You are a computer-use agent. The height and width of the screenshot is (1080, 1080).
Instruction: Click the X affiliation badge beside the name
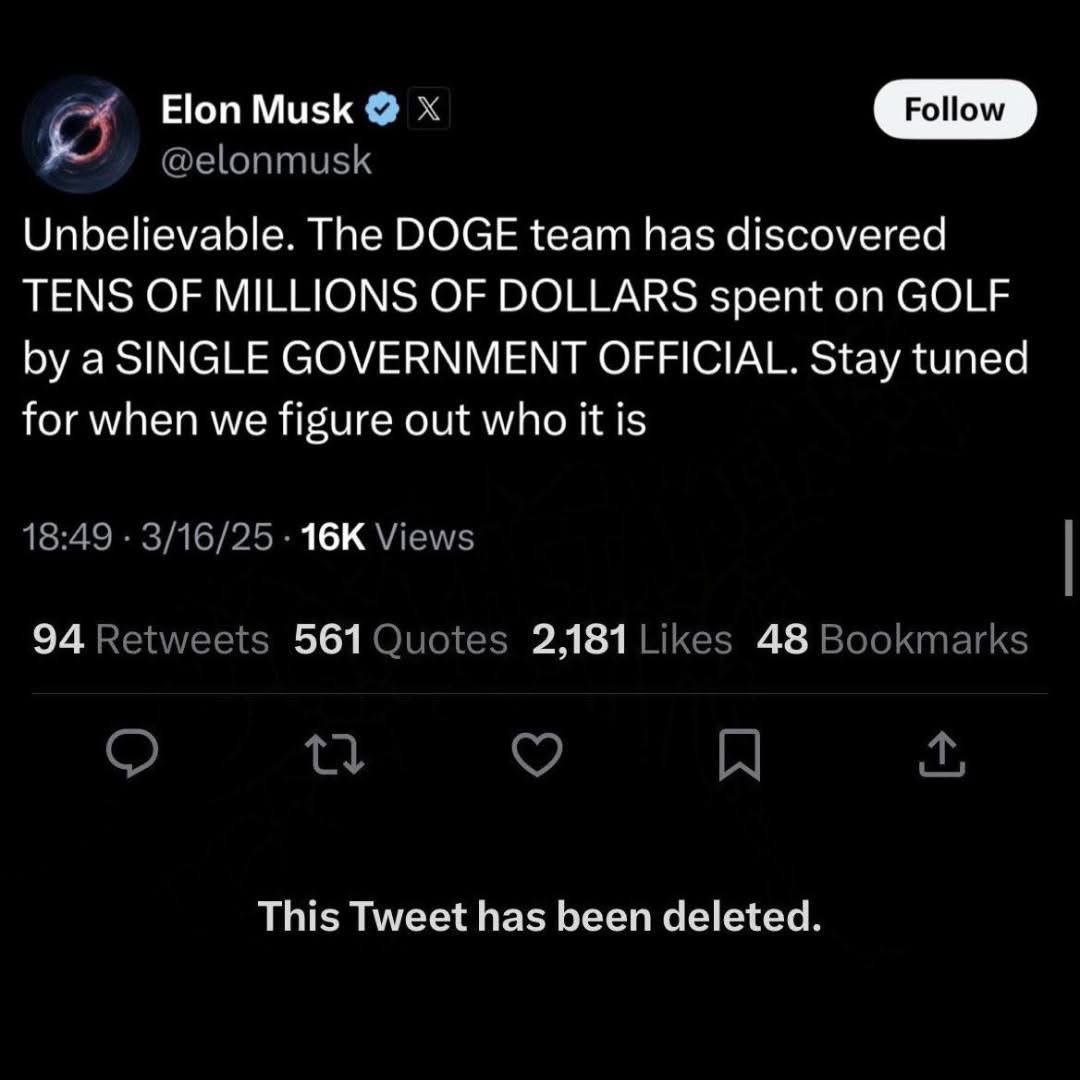coord(427,110)
